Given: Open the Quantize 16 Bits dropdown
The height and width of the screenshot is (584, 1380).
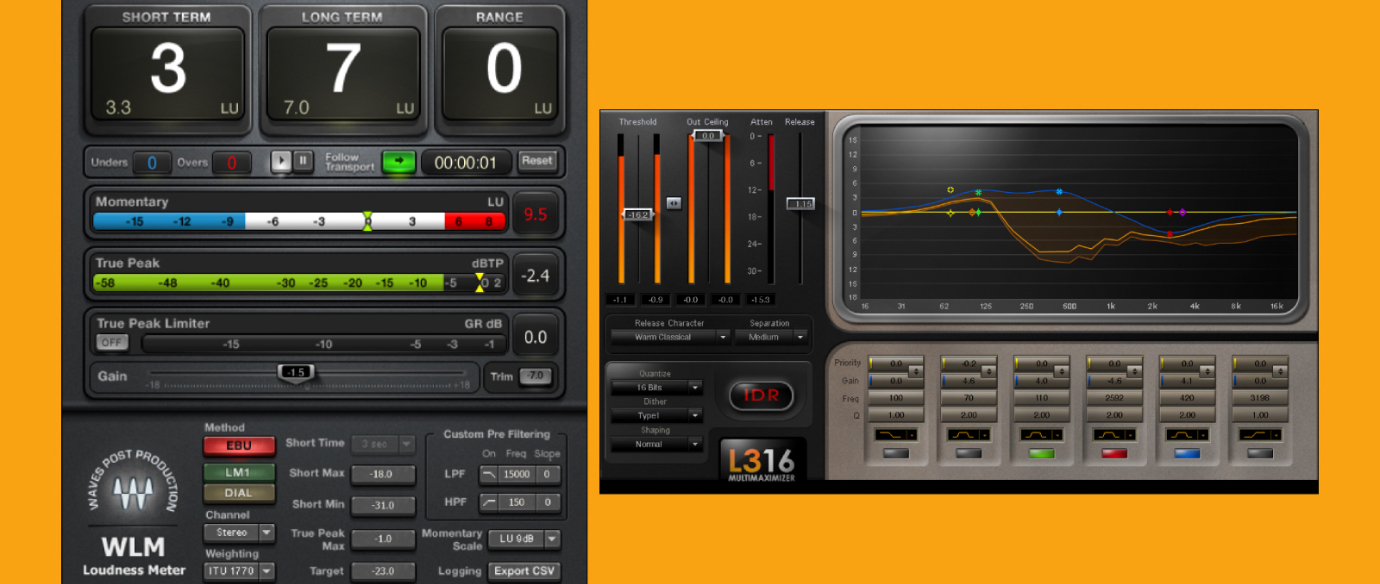Looking at the screenshot, I should (x=658, y=387).
